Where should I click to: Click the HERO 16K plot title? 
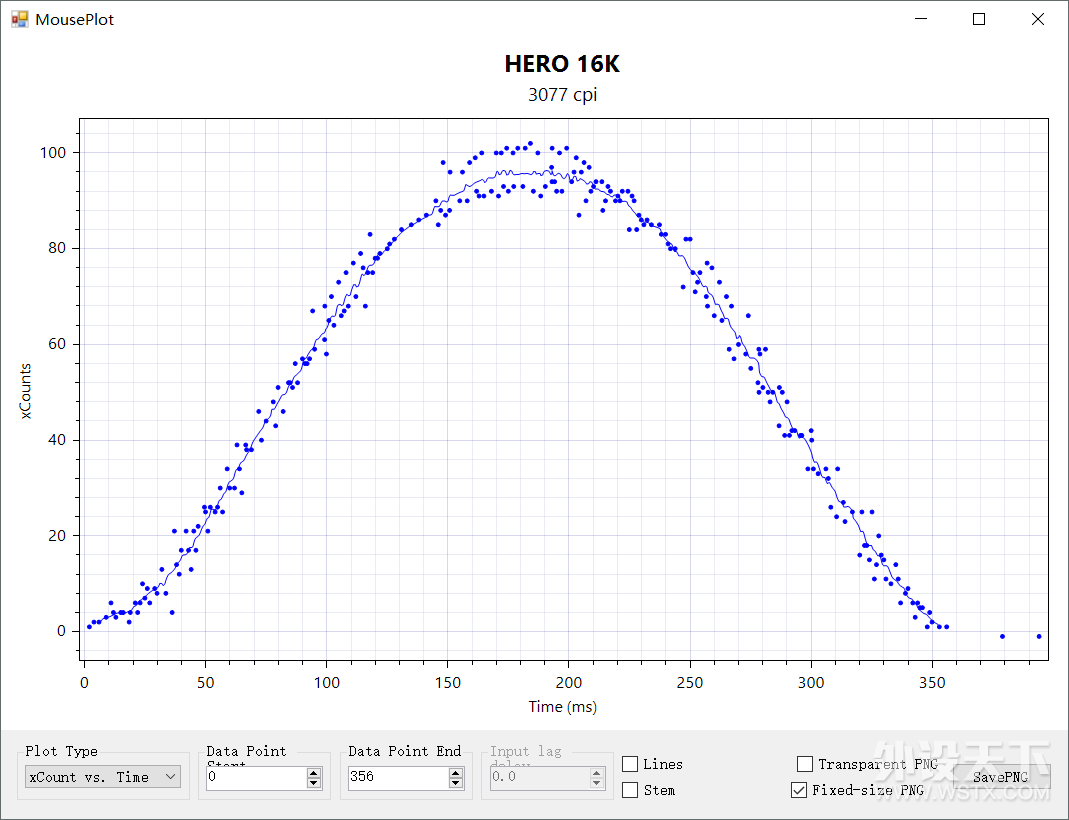tap(562, 64)
